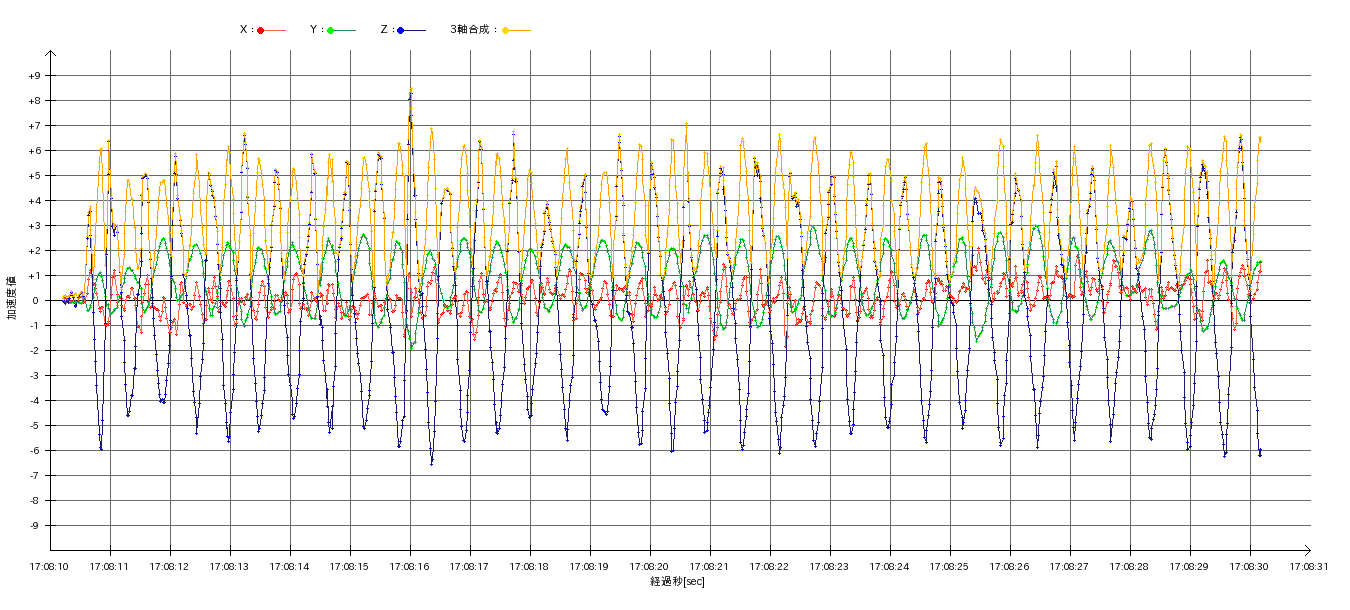
Task: Click the -9 value on vertical axis
Action: [x=34, y=526]
